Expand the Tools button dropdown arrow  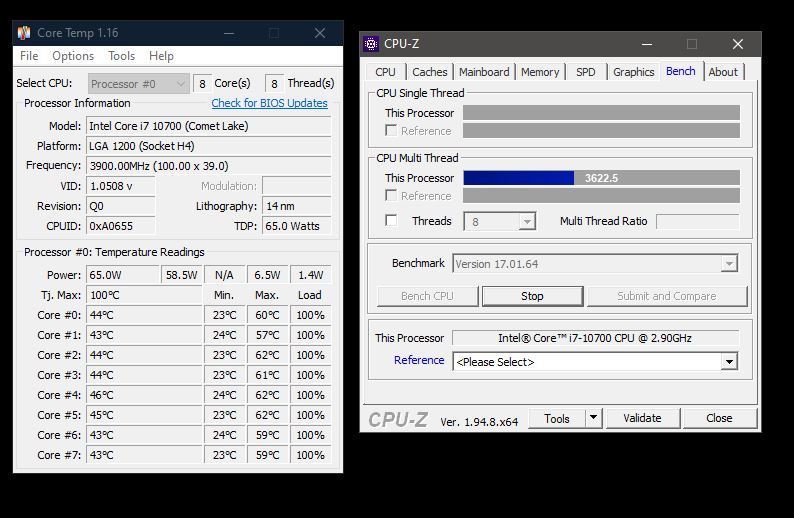(x=593, y=418)
